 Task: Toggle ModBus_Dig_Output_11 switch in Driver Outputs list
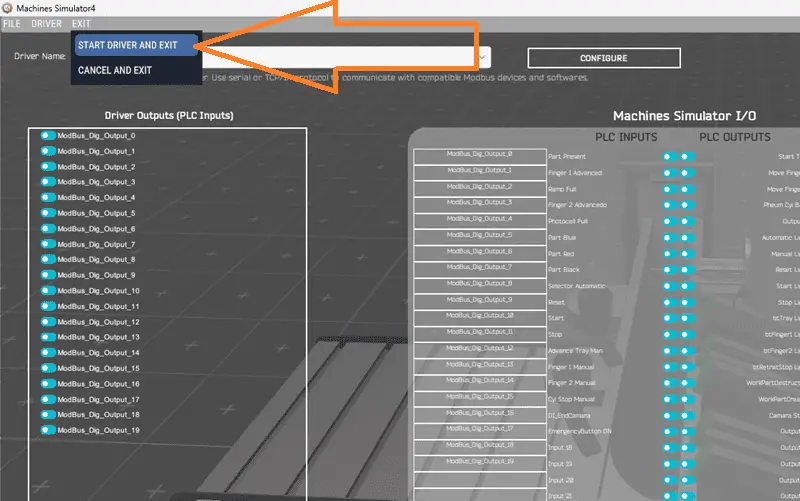coord(48,306)
